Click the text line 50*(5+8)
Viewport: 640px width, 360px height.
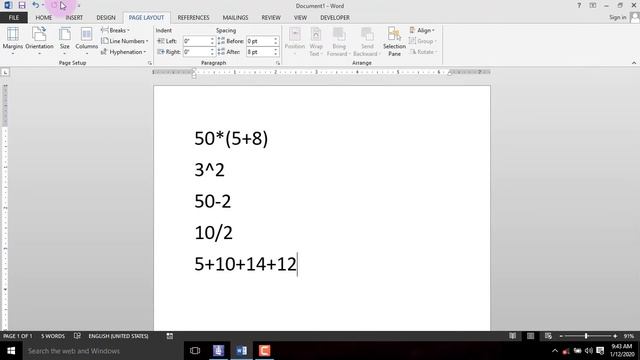click(x=231, y=138)
